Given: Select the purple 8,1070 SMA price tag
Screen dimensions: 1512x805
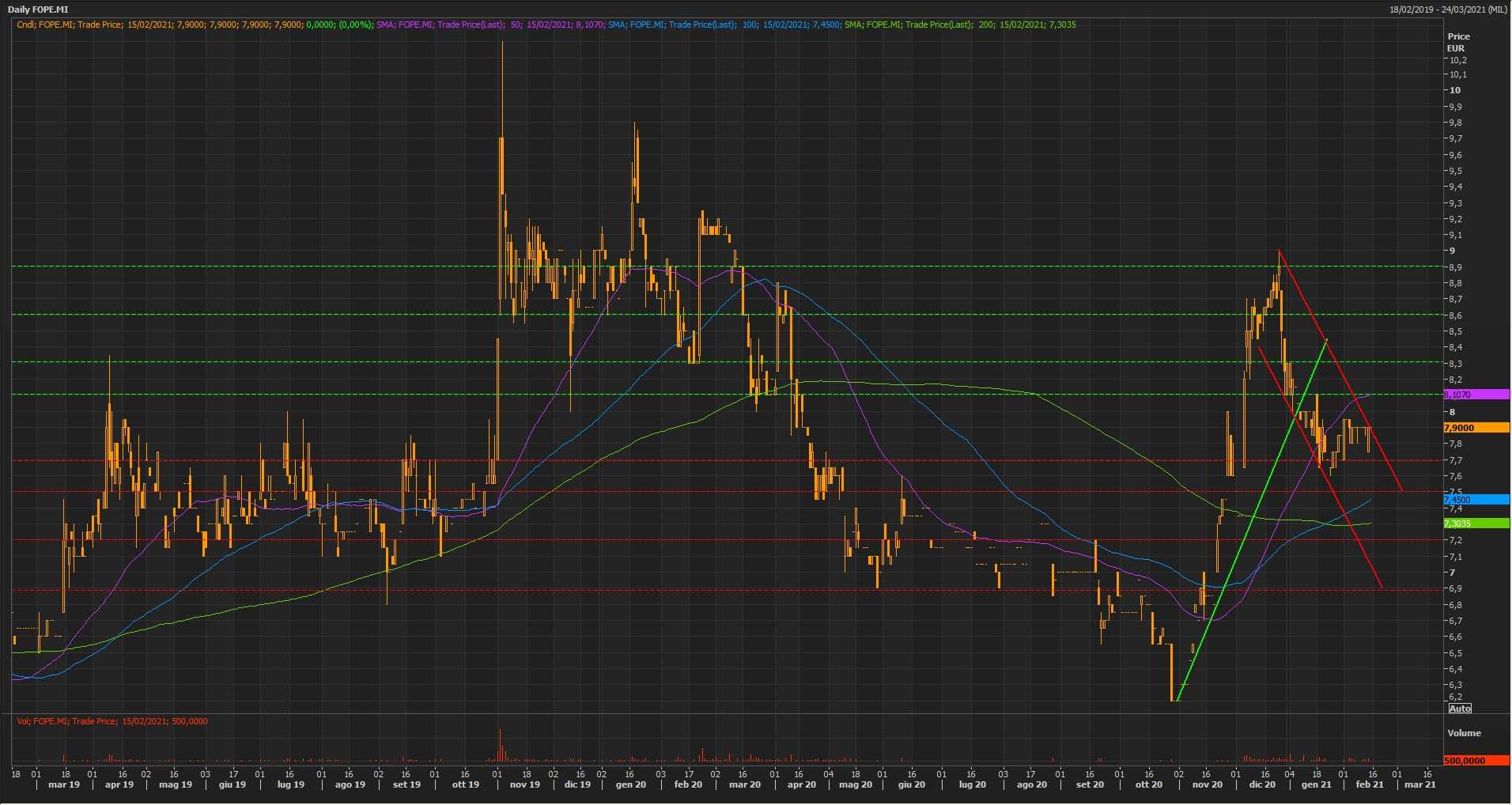Looking at the screenshot, I should pos(1476,395).
